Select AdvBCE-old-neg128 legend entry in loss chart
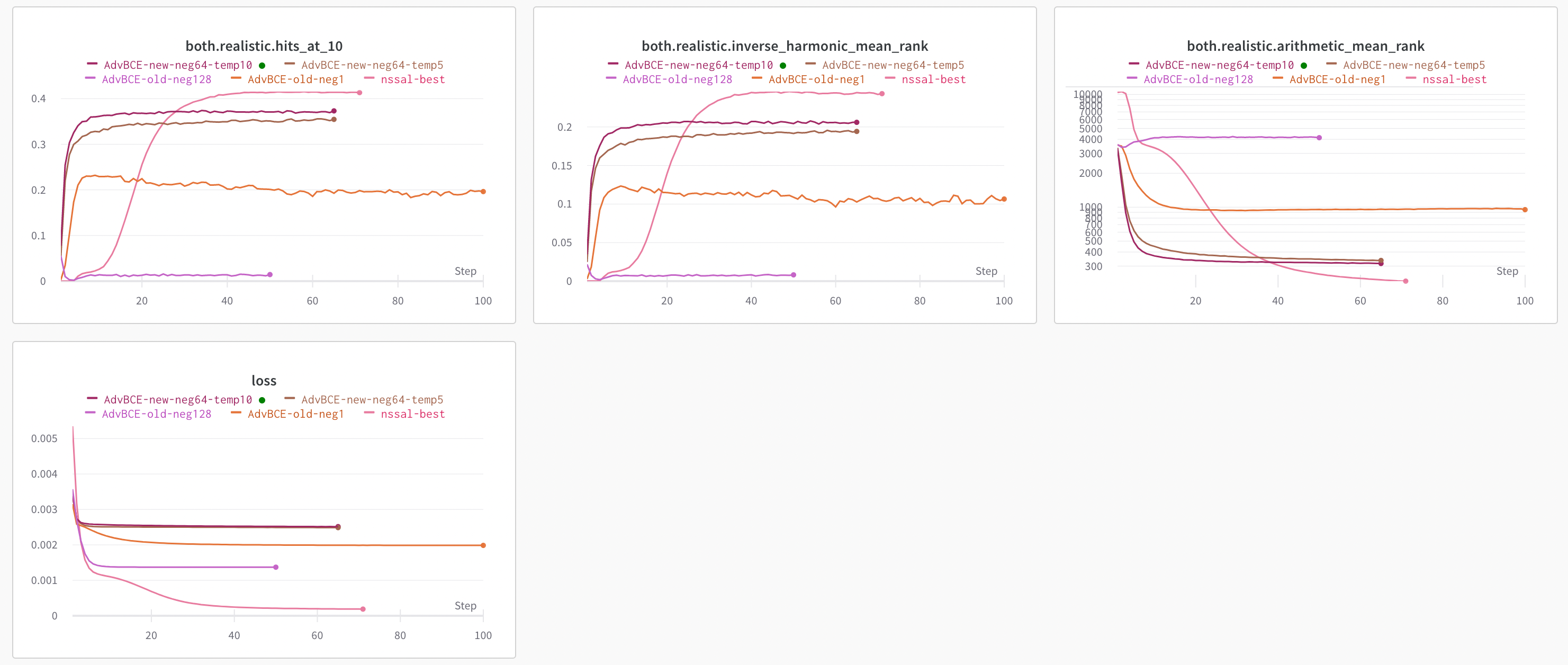 pyautogui.click(x=157, y=414)
